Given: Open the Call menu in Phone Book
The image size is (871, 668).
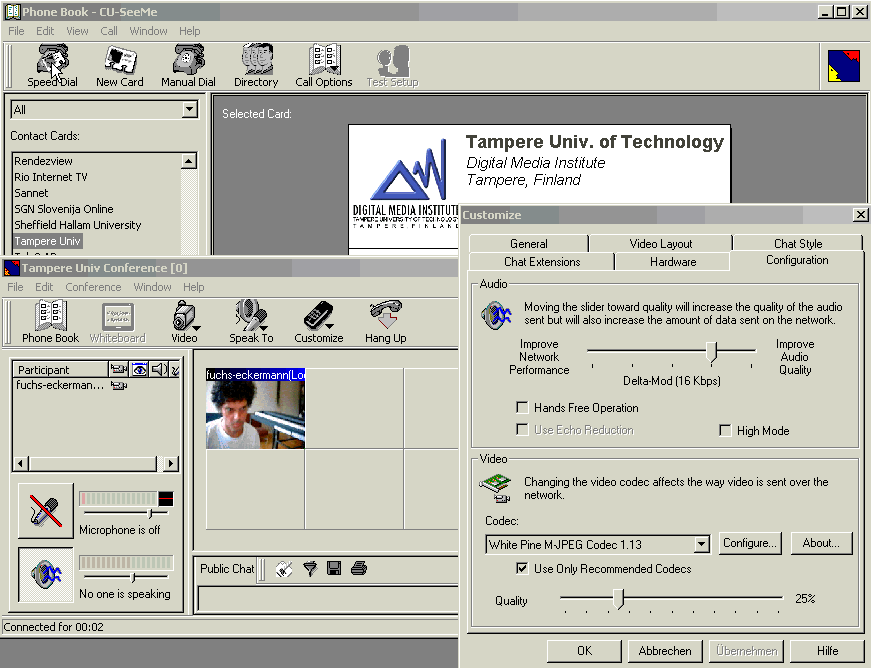Looking at the screenshot, I should [x=109, y=31].
